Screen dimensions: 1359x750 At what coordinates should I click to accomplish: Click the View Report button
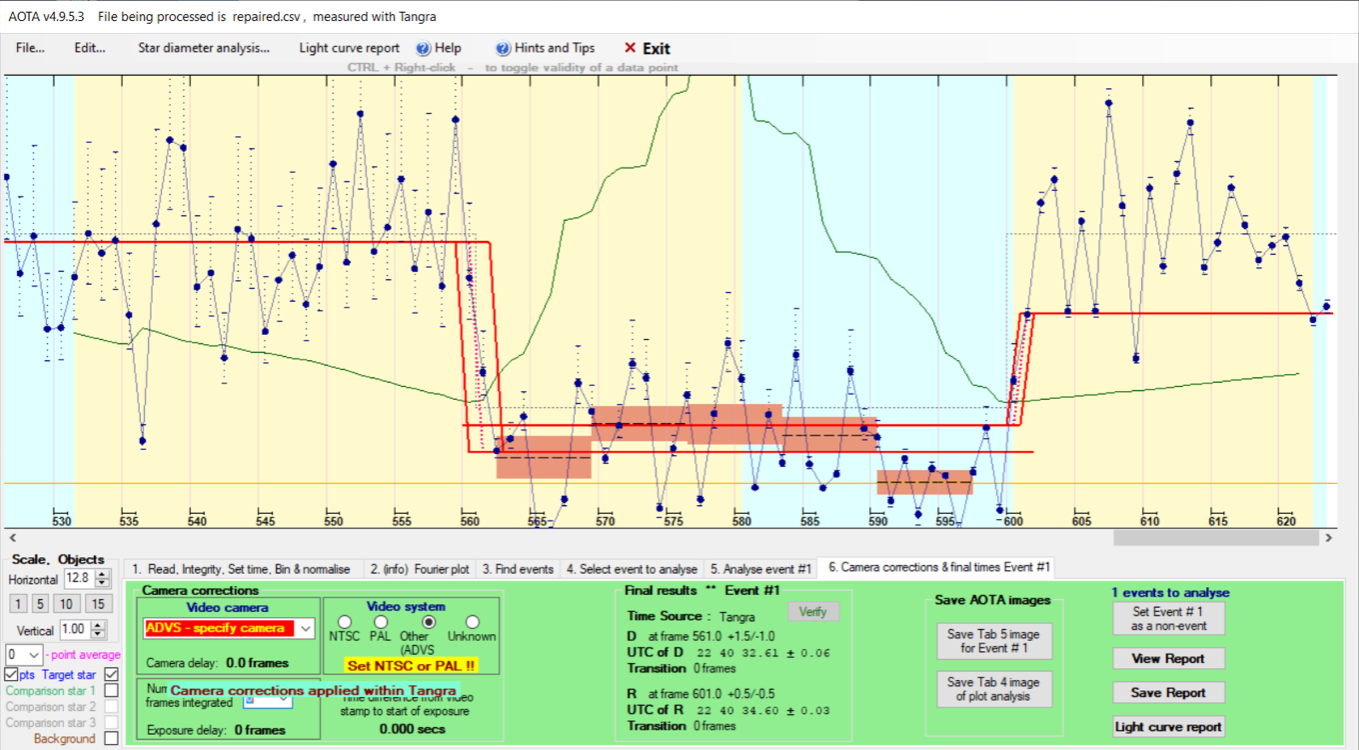coord(1168,658)
